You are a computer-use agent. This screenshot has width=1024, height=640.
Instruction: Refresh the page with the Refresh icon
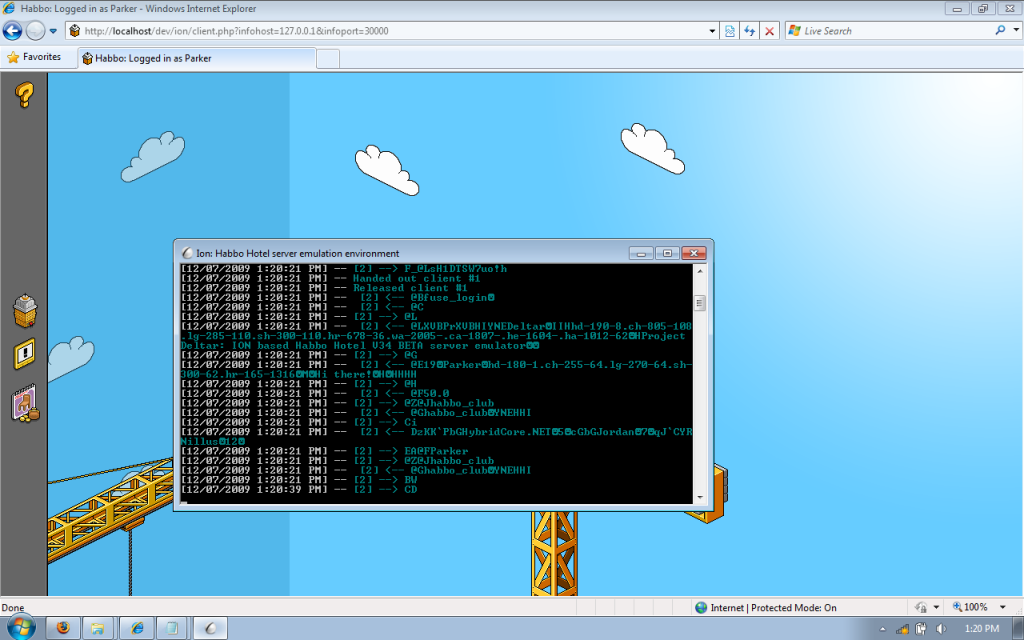pyautogui.click(x=750, y=31)
